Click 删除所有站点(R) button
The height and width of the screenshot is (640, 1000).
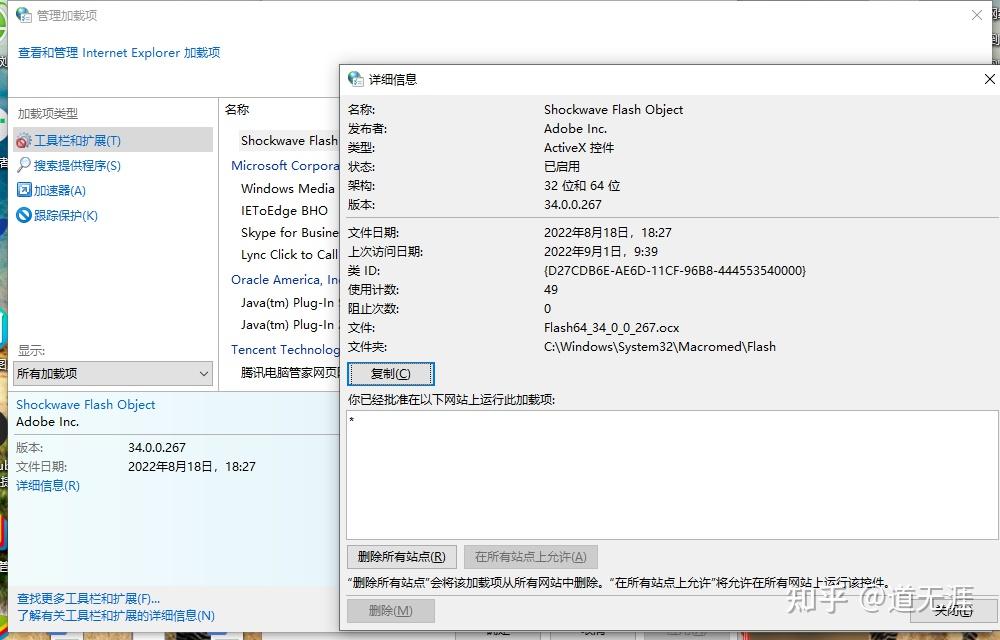[402, 557]
